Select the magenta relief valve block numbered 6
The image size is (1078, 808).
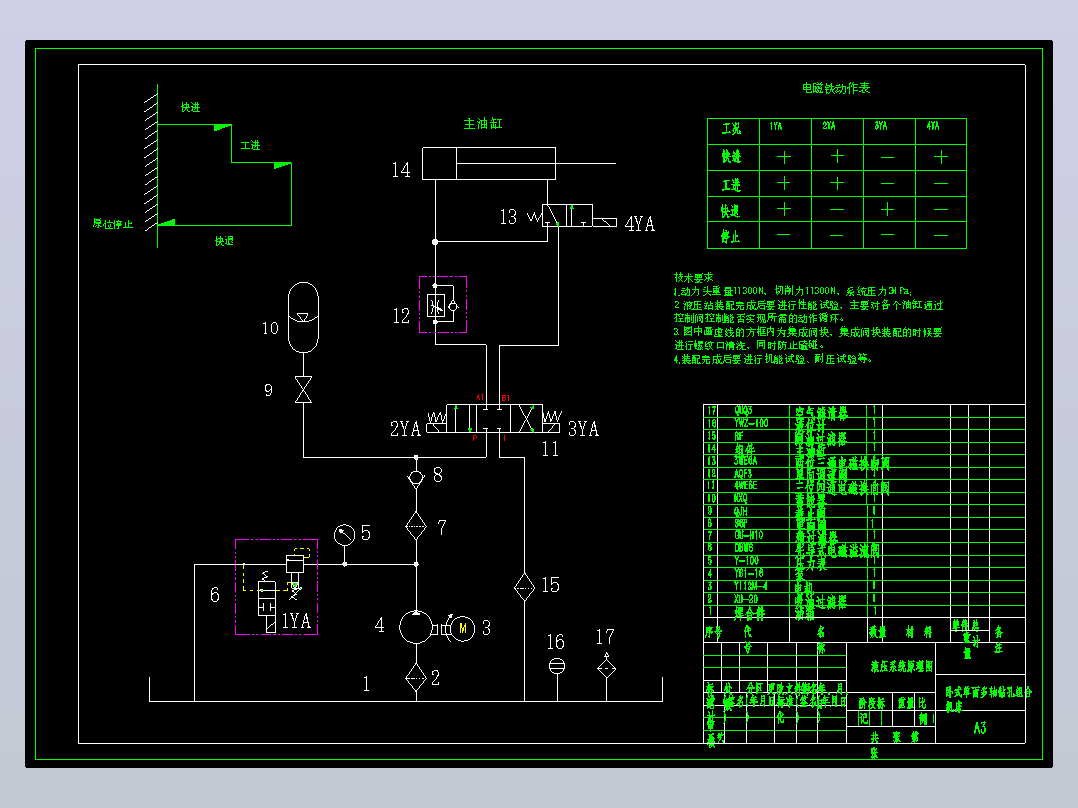pyautogui.click(x=276, y=587)
